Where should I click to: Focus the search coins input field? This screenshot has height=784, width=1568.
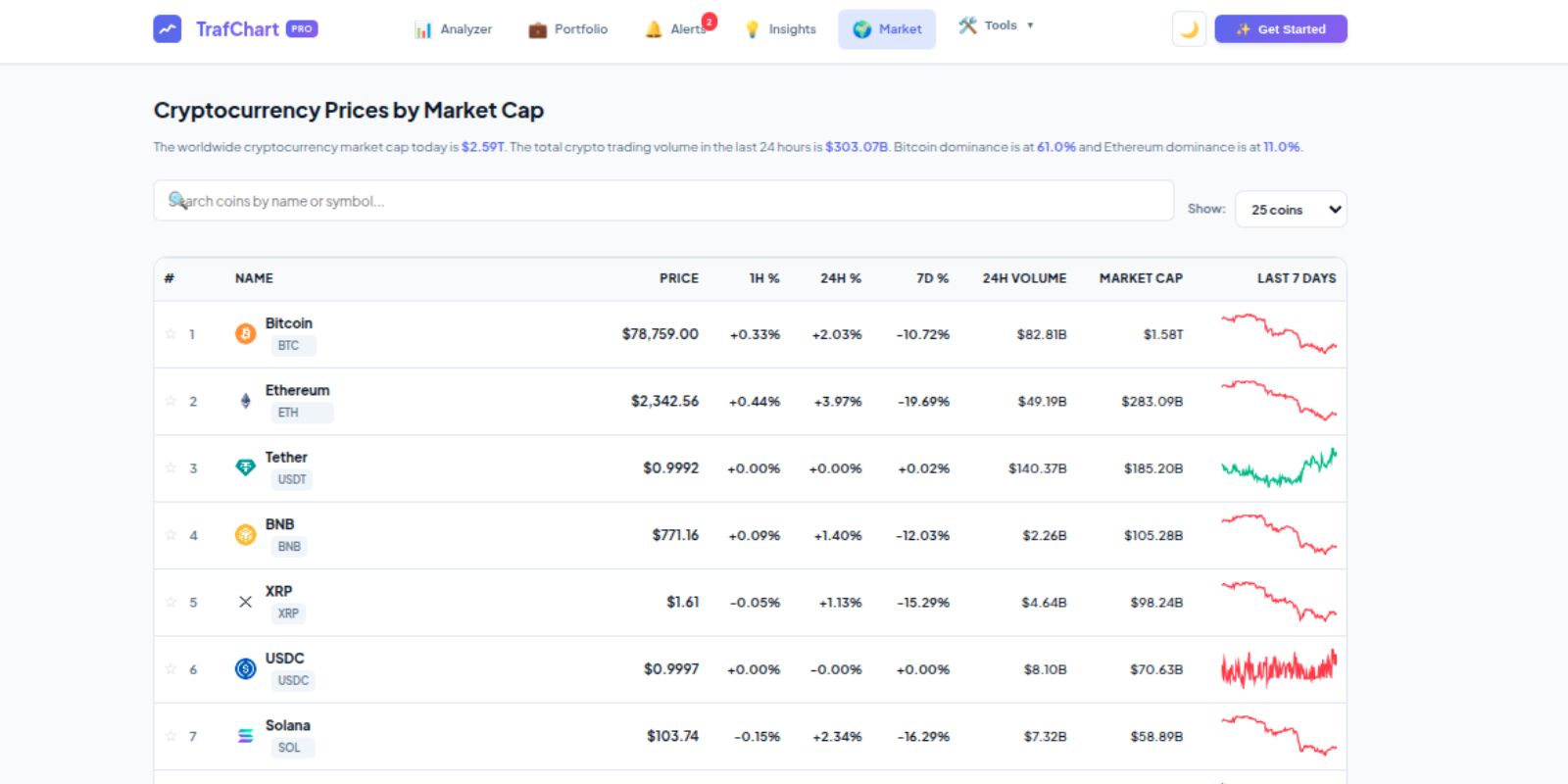[x=662, y=201]
